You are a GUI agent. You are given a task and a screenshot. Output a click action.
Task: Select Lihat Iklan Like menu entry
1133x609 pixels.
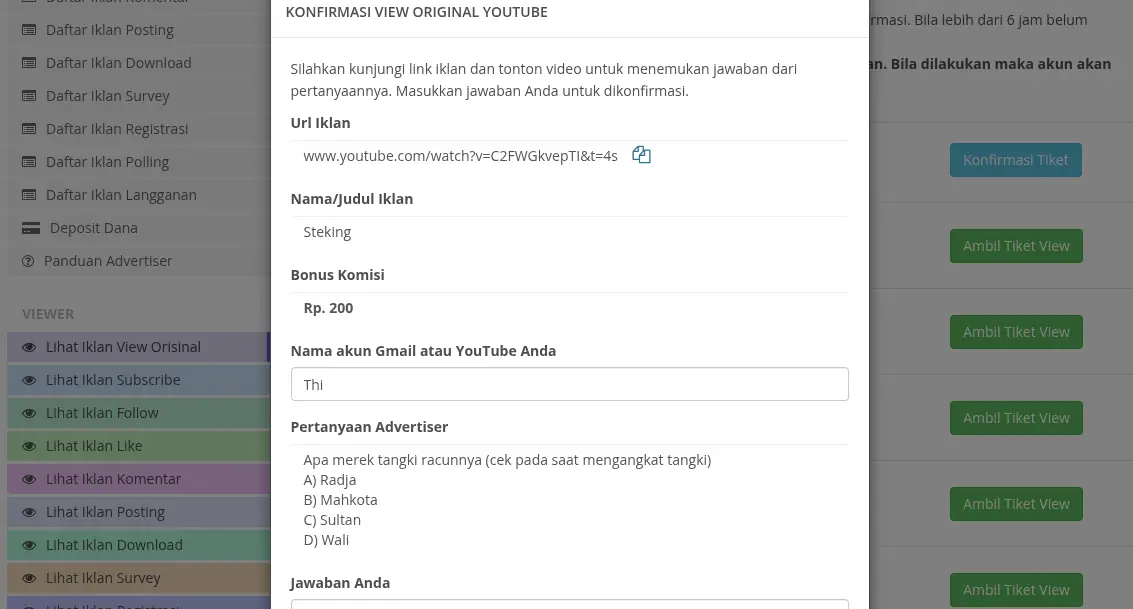tap(94, 445)
